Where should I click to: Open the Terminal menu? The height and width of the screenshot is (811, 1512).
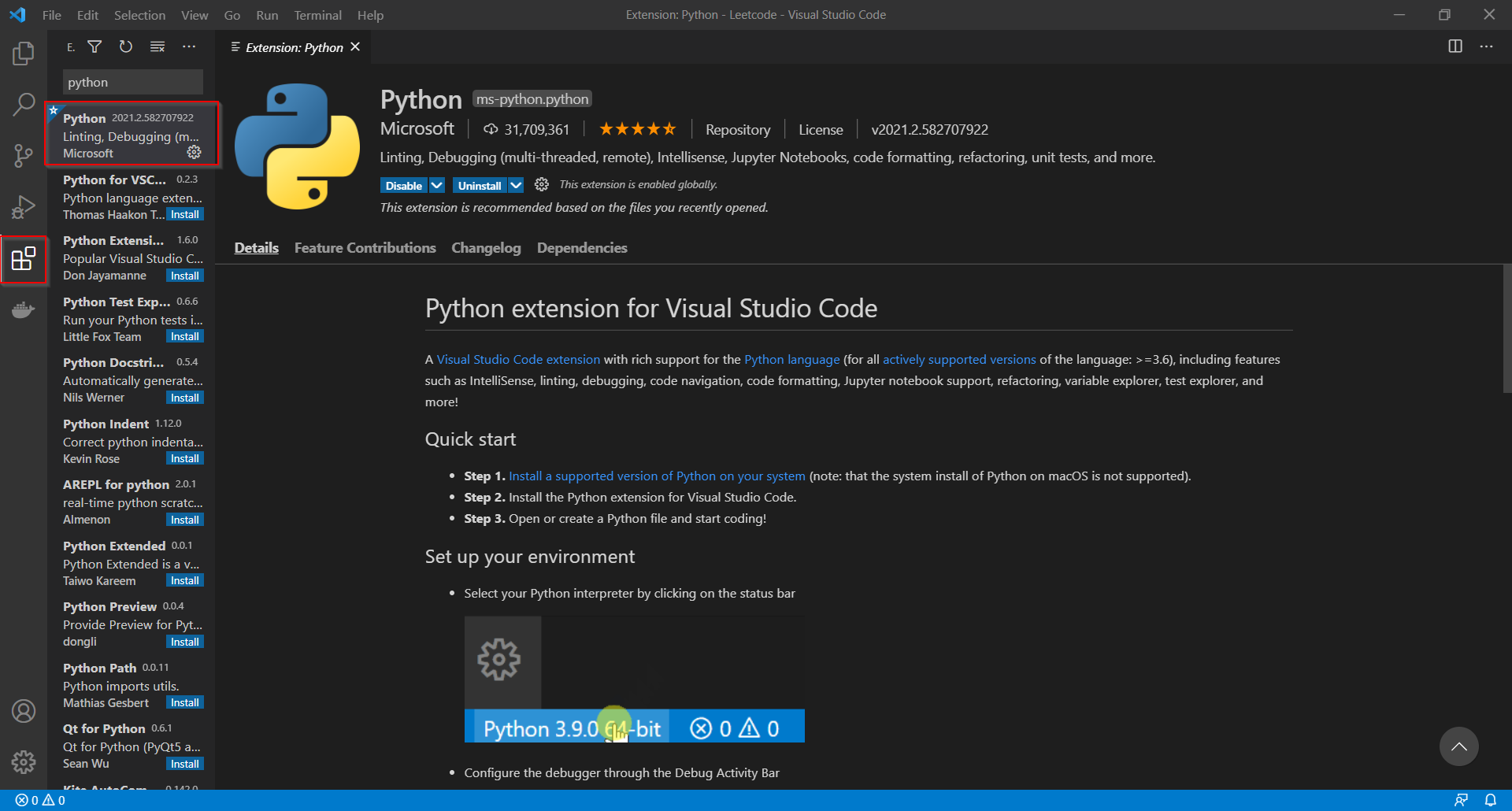tap(317, 15)
